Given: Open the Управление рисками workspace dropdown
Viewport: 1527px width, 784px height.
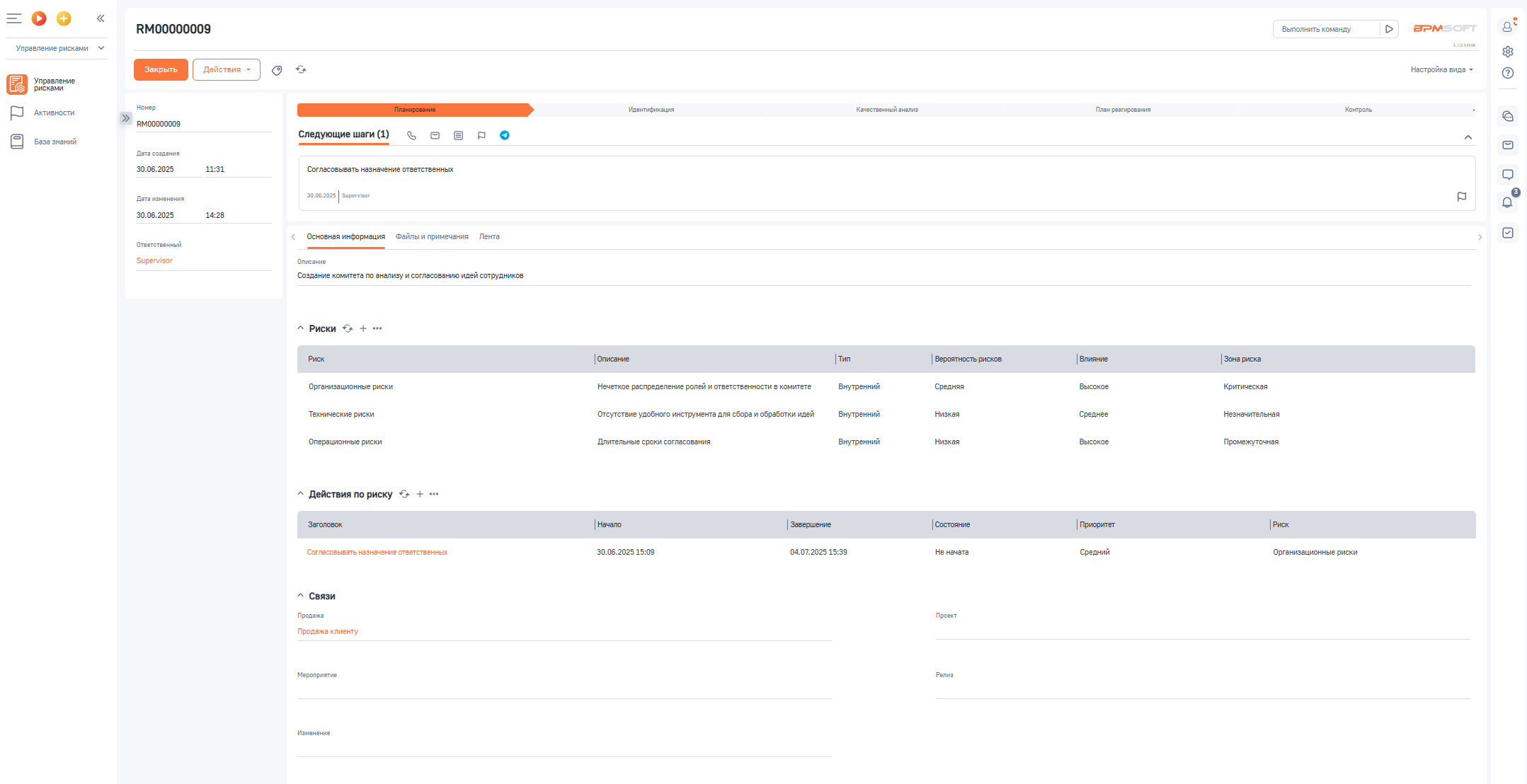Looking at the screenshot, I should pos(59,48).
